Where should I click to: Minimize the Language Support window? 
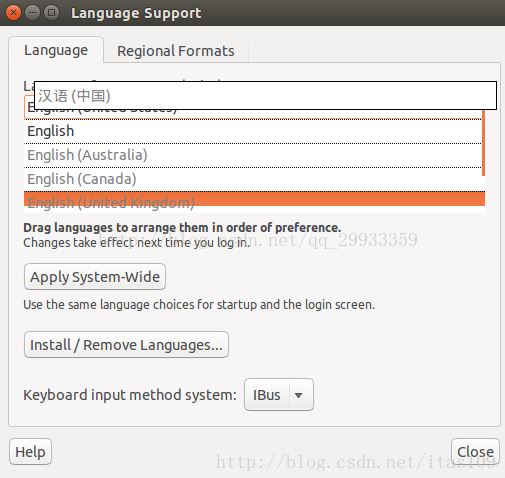coord(32,13)
